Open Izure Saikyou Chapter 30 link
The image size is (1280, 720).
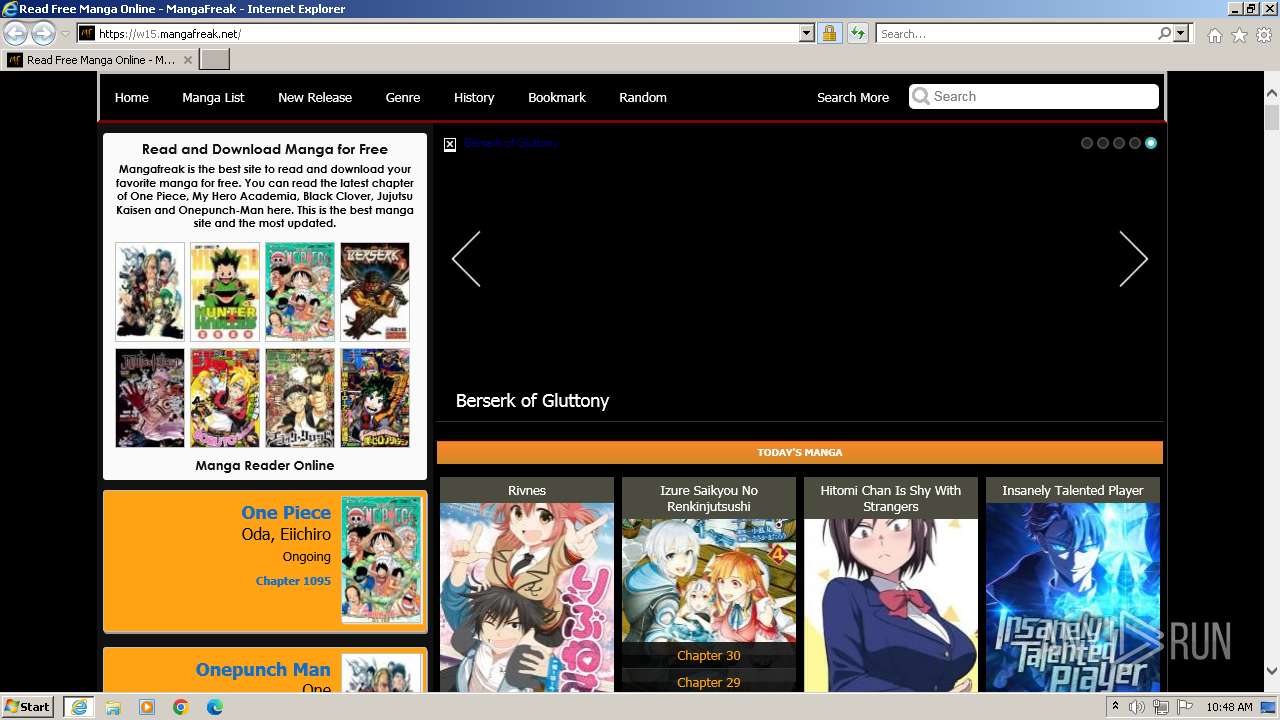click(x=709, y=655)
